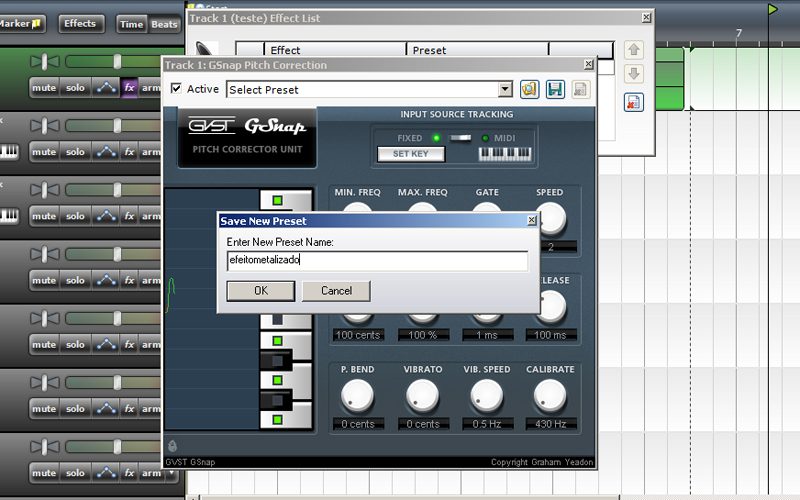Click the 0.5 Hz vibrato speed value
The width and height of the screenshot is (800, 500).
tap(487, 424)
